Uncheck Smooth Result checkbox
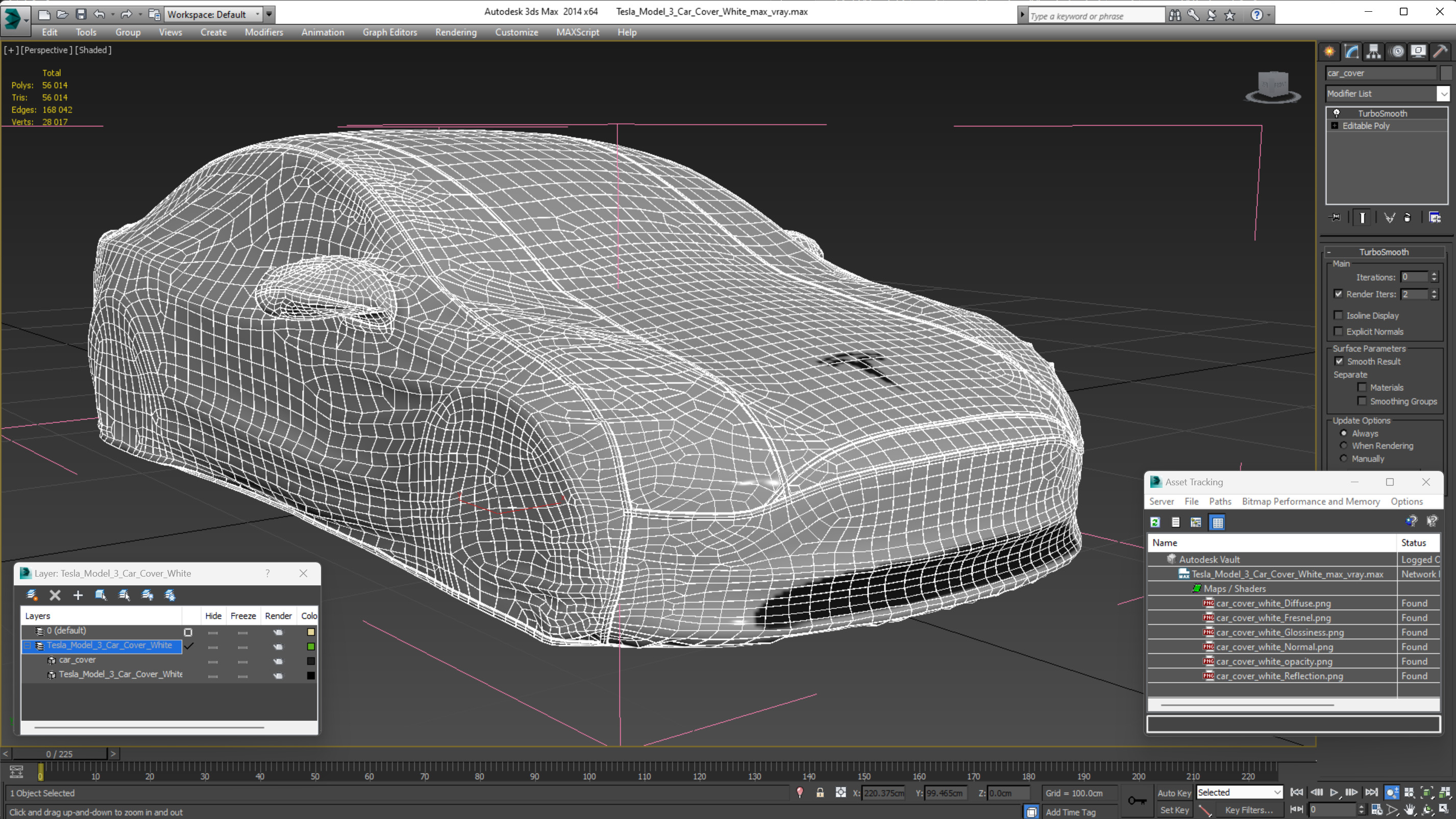Viewport: 1456px width, 819px height. (x=1339, y=361)
